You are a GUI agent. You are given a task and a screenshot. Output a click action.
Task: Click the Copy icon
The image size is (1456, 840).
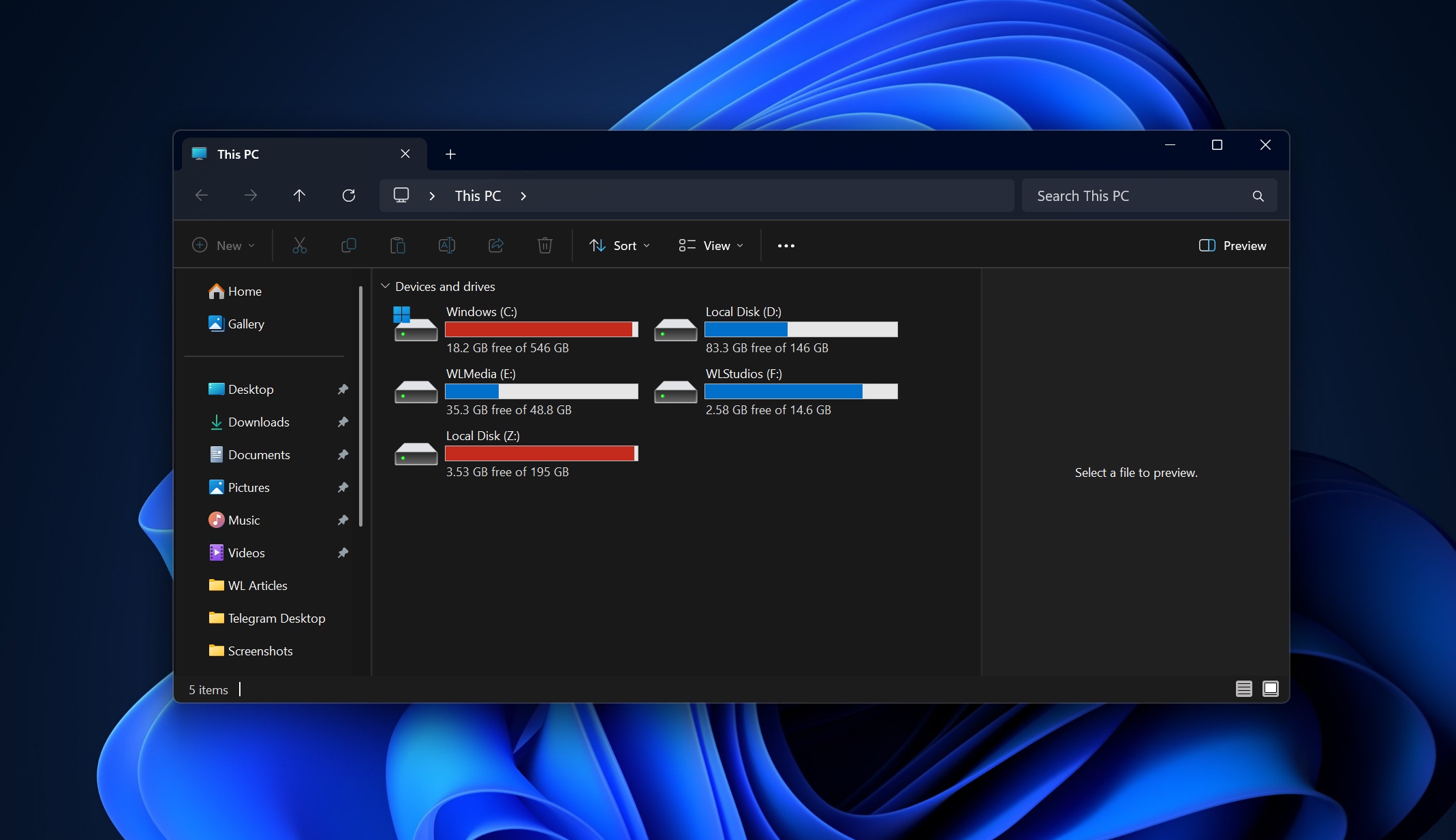point(349,245)
